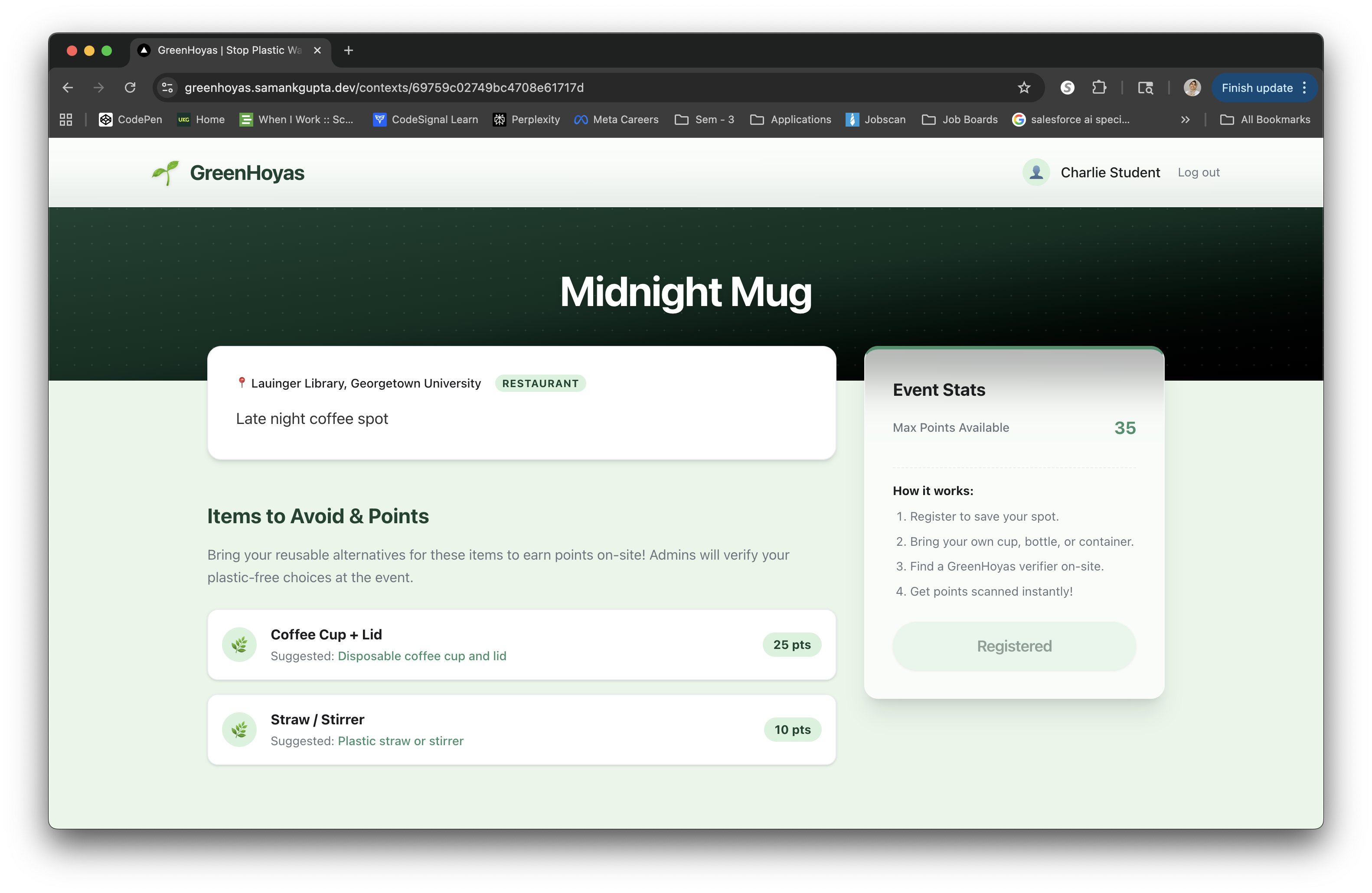Expand the hidden bookmarks overflow chevron

(1185, 119)
